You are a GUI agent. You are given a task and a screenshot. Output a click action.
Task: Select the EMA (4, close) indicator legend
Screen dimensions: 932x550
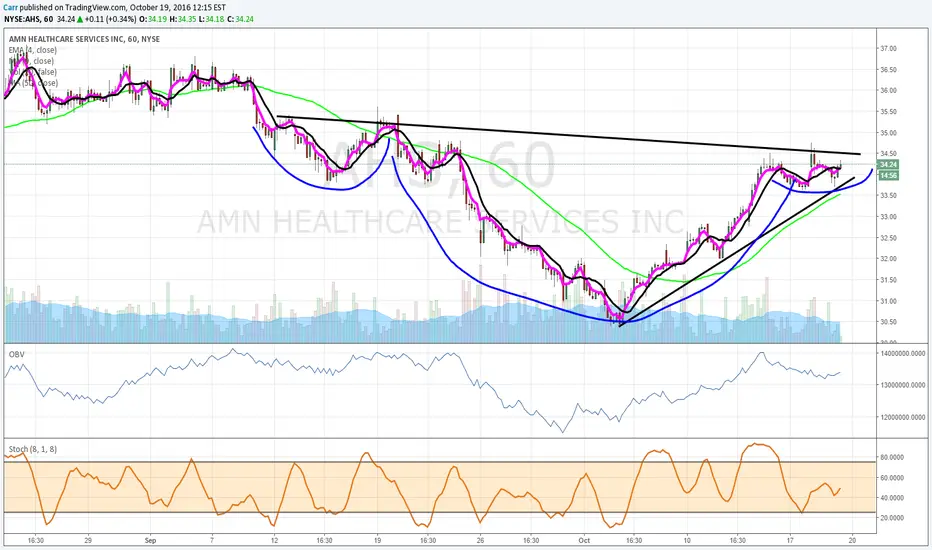click(x=33, y=50)
